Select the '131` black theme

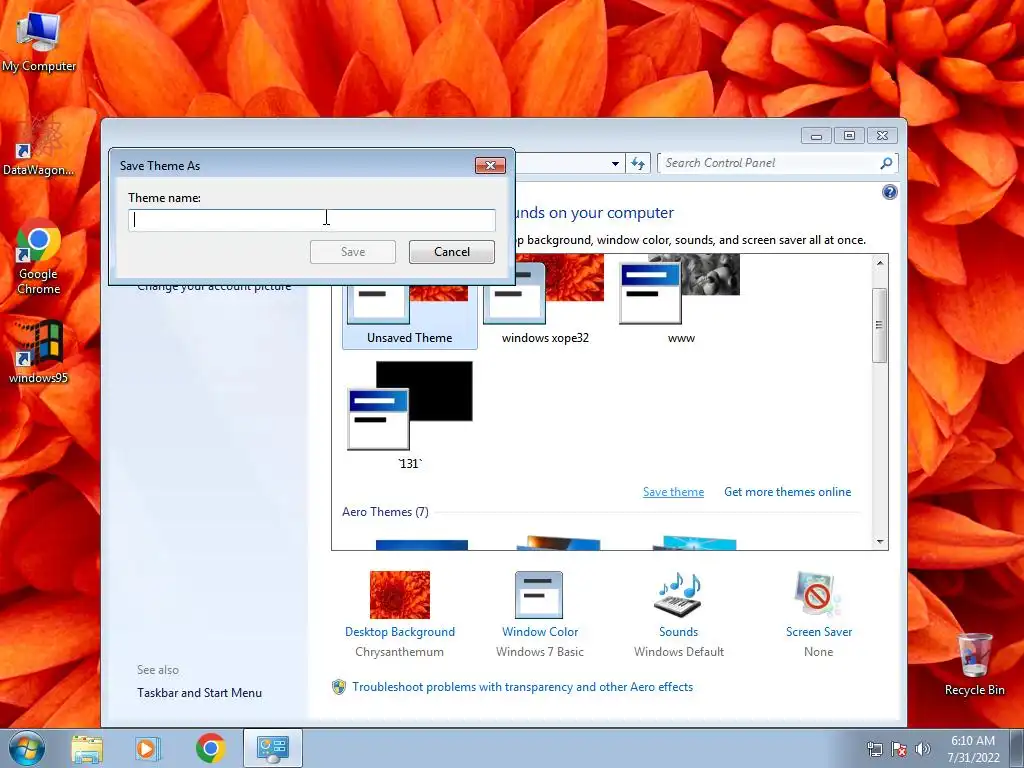pyautogui.click(x=409, y=415)
